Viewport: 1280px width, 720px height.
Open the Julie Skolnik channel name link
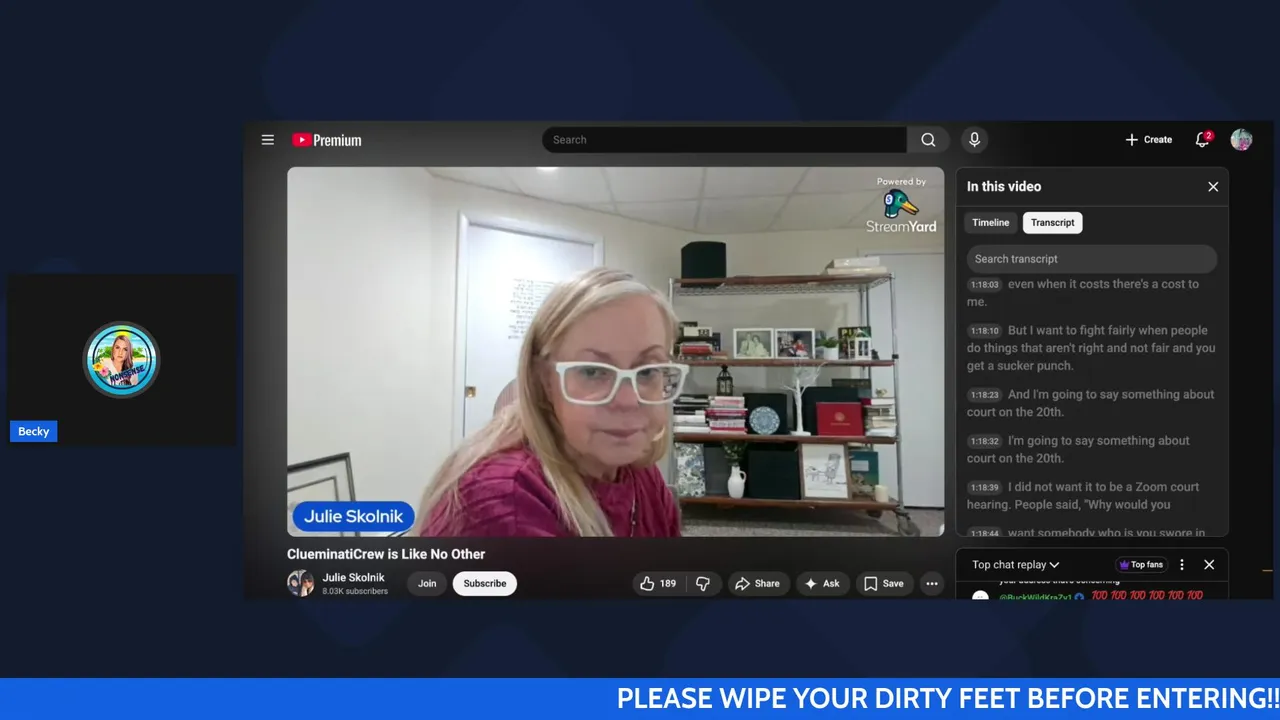pos(353,577)
